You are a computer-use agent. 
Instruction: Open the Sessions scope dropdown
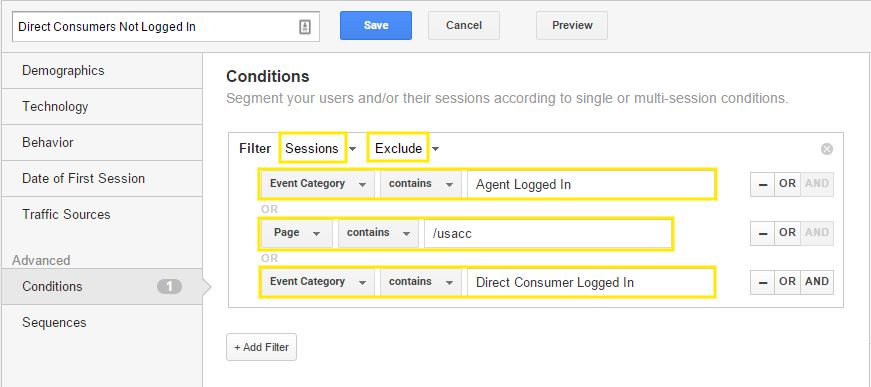click(x=320, y=148)
